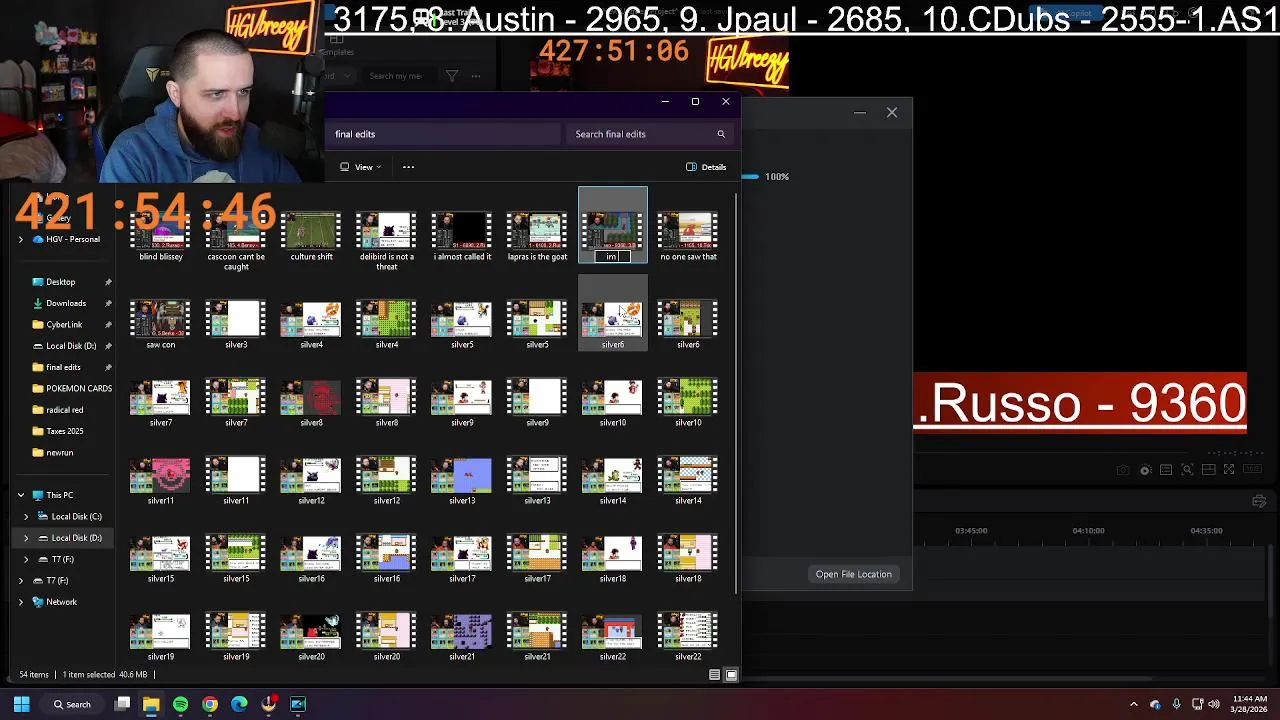
Task: Open the View dropdown menu
Action: (x=360, y=167)
